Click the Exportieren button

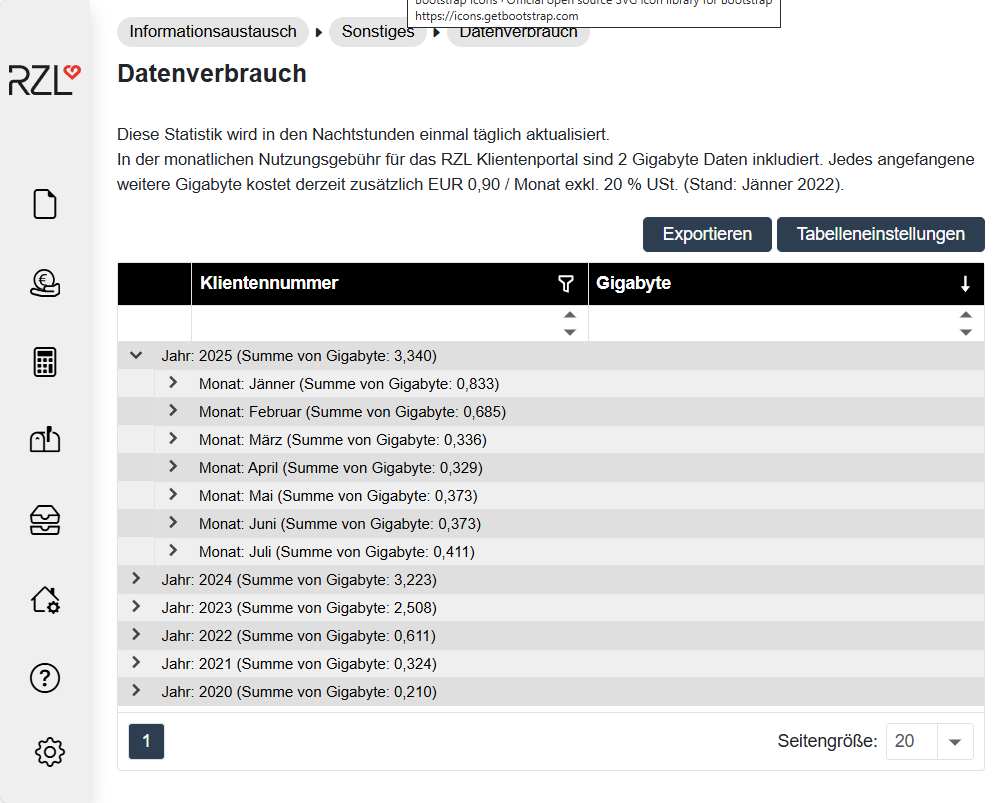[707, 234]
